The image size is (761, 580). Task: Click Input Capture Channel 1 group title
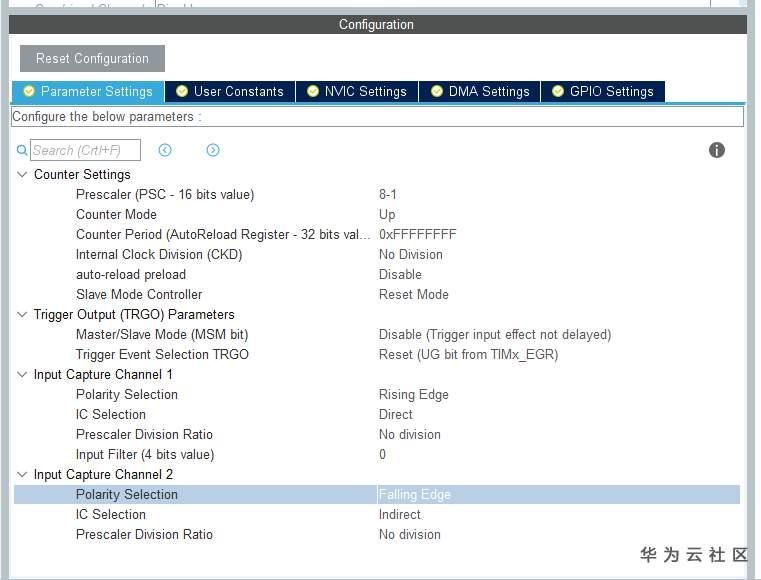tap(103, 374)
